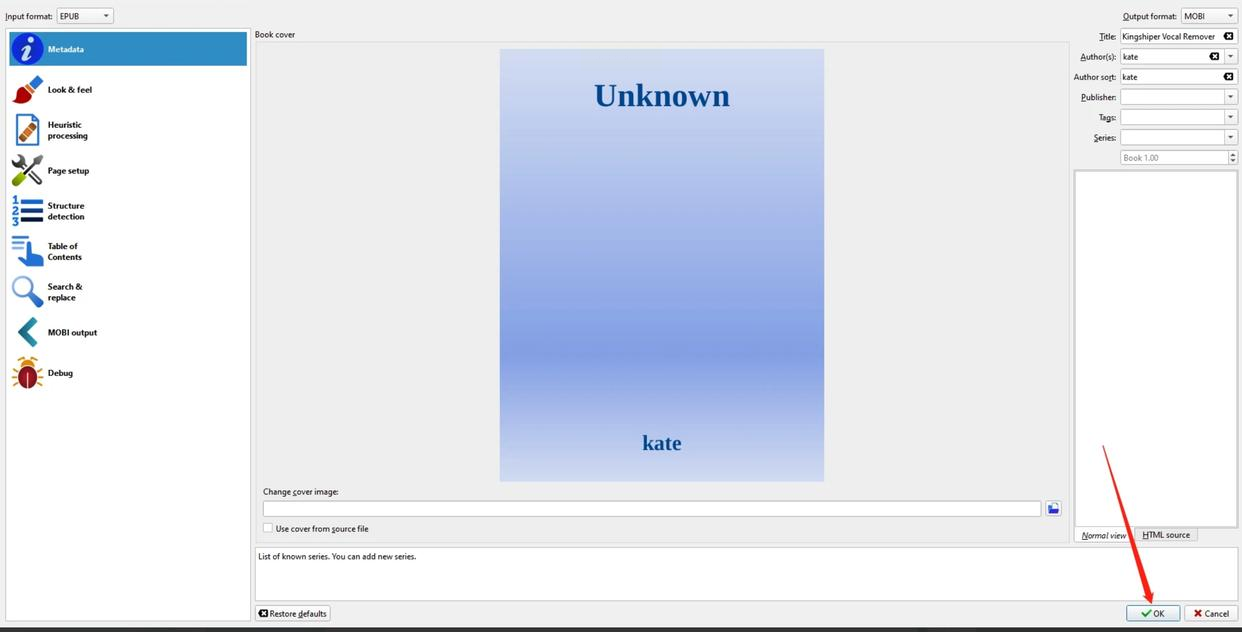The height and width of the screenshot is (632, 1242).
Task: Enable Use cover from source file
Action: [268, 528]
